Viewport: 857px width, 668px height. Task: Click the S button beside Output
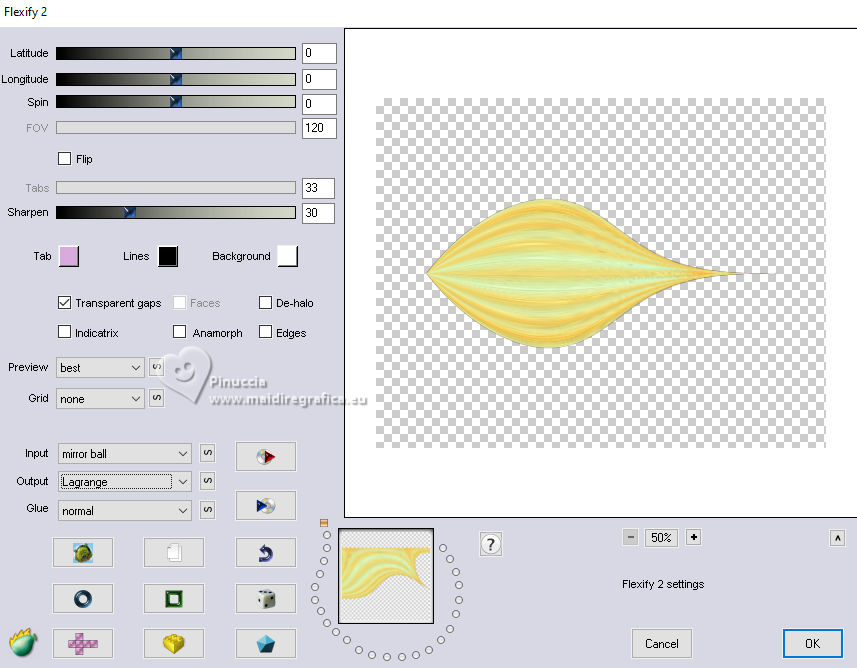(x=207, y=481)
